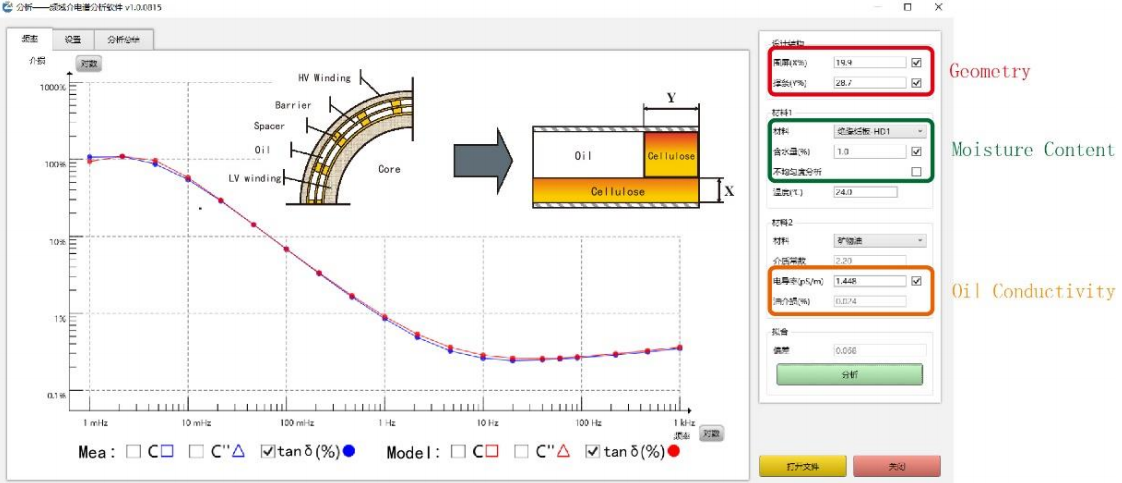Open the material 2 dropdown in section 材料2
This screenshot has height=483, width=1122.
tap(880, 241)
